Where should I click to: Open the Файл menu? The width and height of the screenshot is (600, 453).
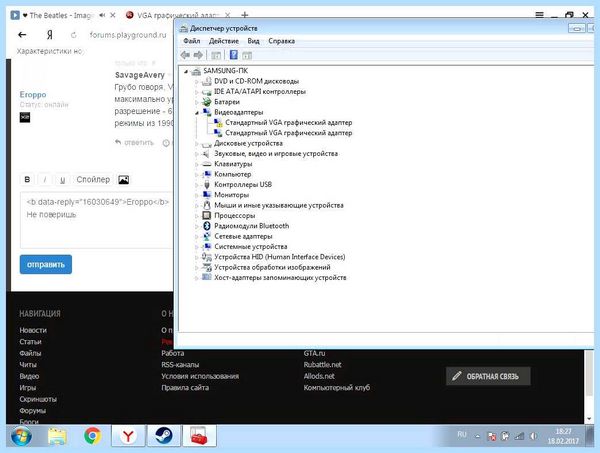tap(192, 41)
